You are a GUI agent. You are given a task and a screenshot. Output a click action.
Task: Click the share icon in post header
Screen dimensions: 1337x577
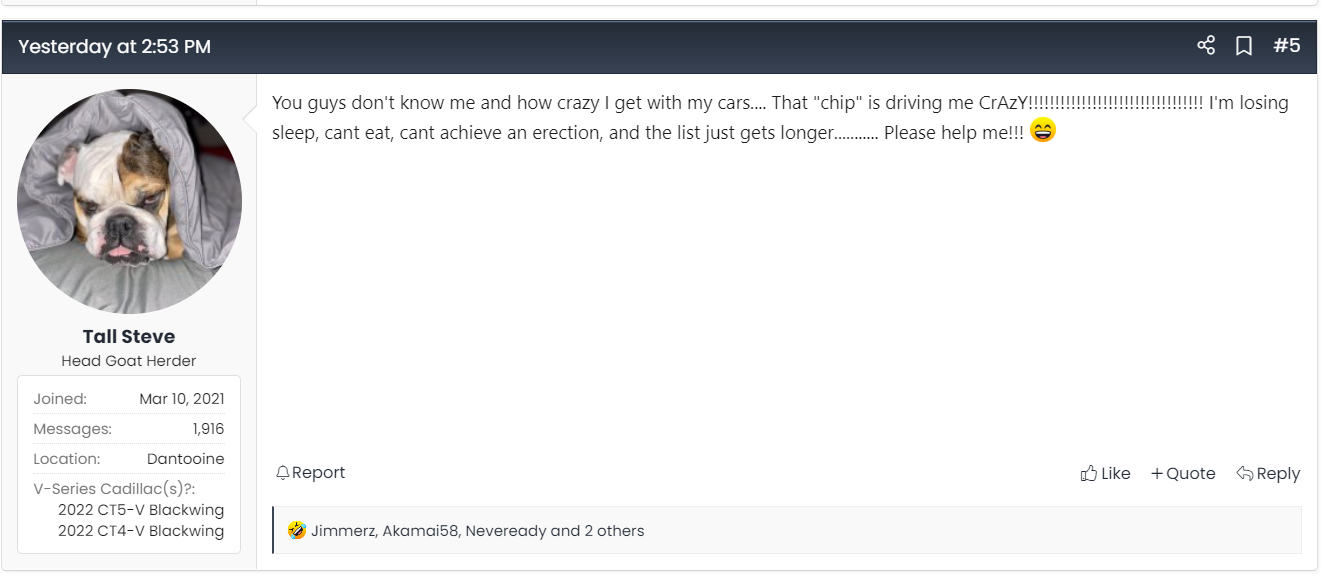[1206, 46]
